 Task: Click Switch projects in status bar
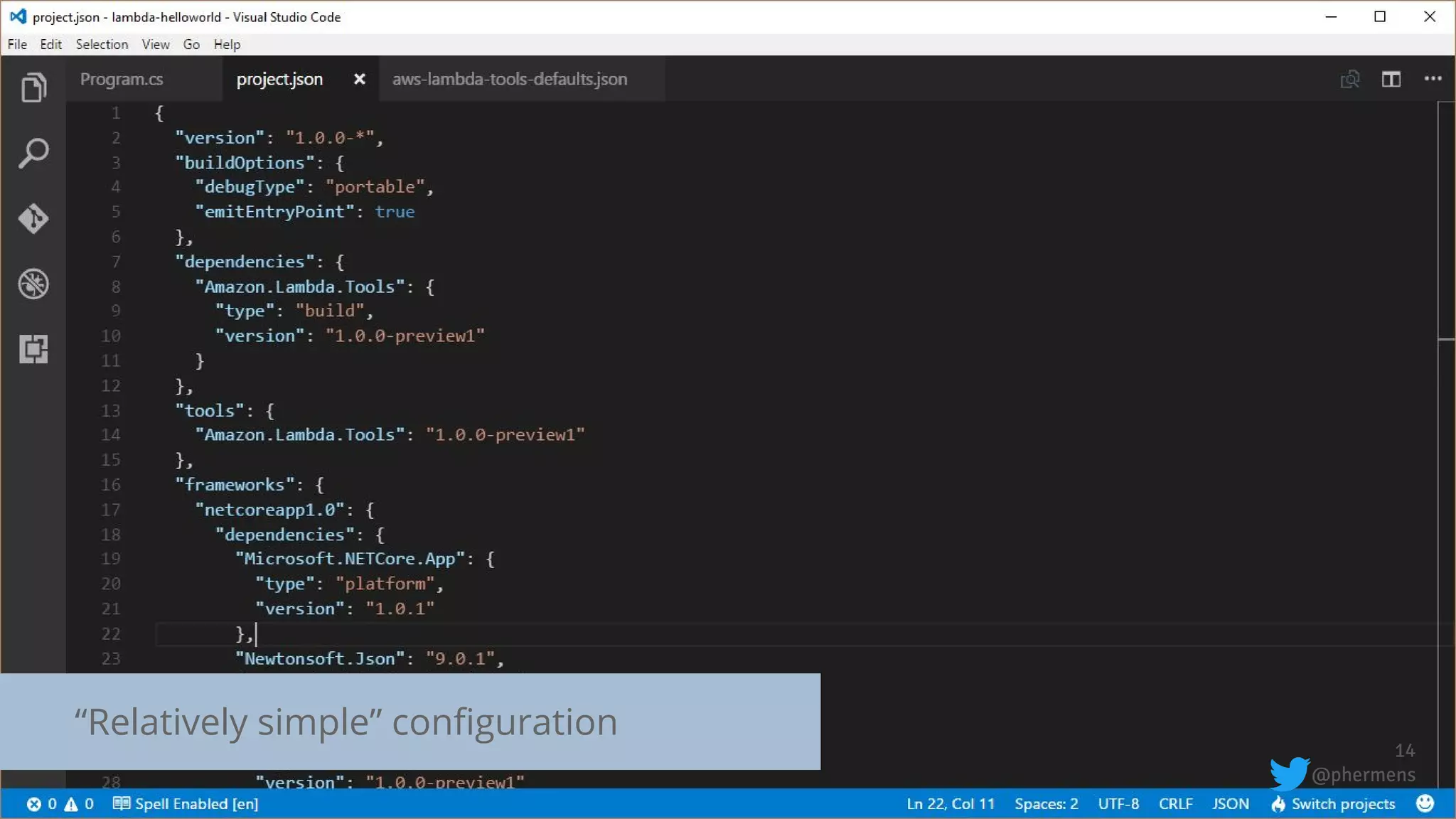[x=1333, y=804]
